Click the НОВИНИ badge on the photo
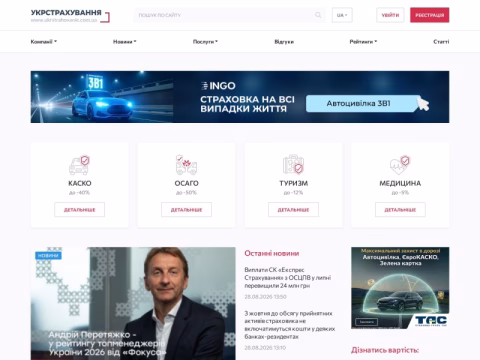The height and width of the screenshot is (360, 480). [x=48, y=256]
